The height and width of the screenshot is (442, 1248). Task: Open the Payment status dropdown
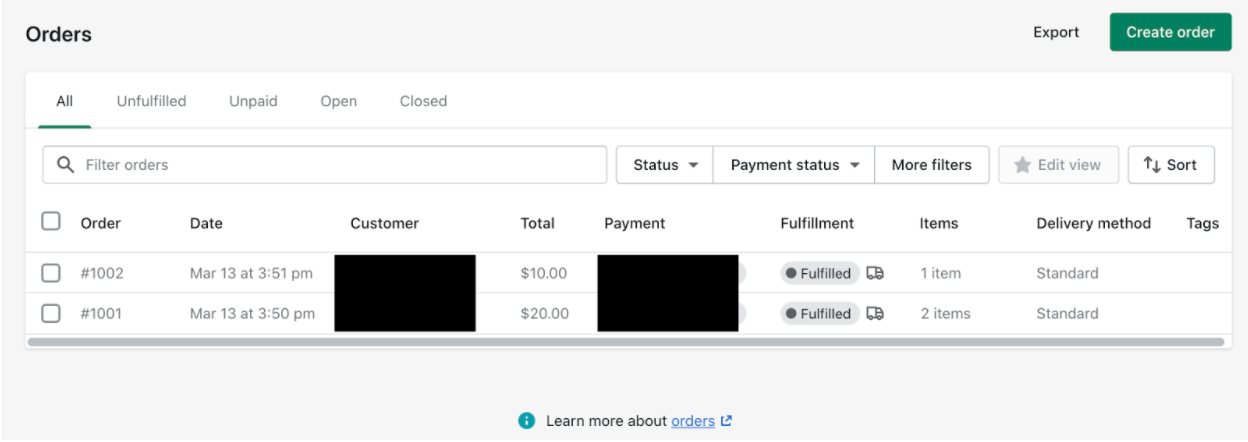click(x=794, y=165)
